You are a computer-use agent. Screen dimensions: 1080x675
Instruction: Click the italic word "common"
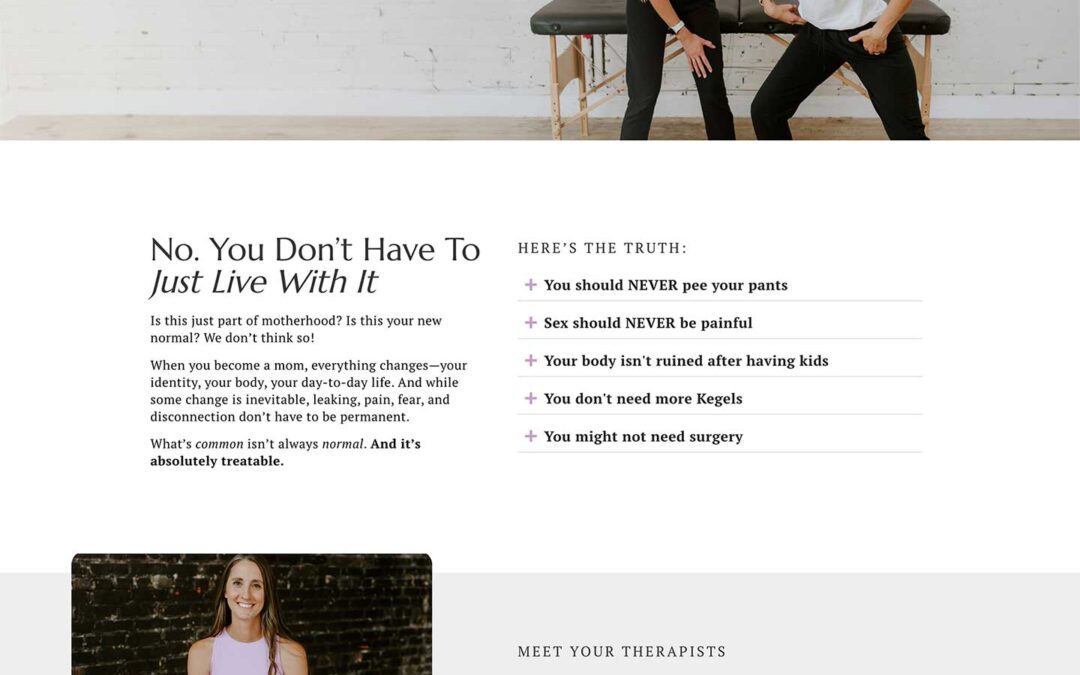(219, 444)
